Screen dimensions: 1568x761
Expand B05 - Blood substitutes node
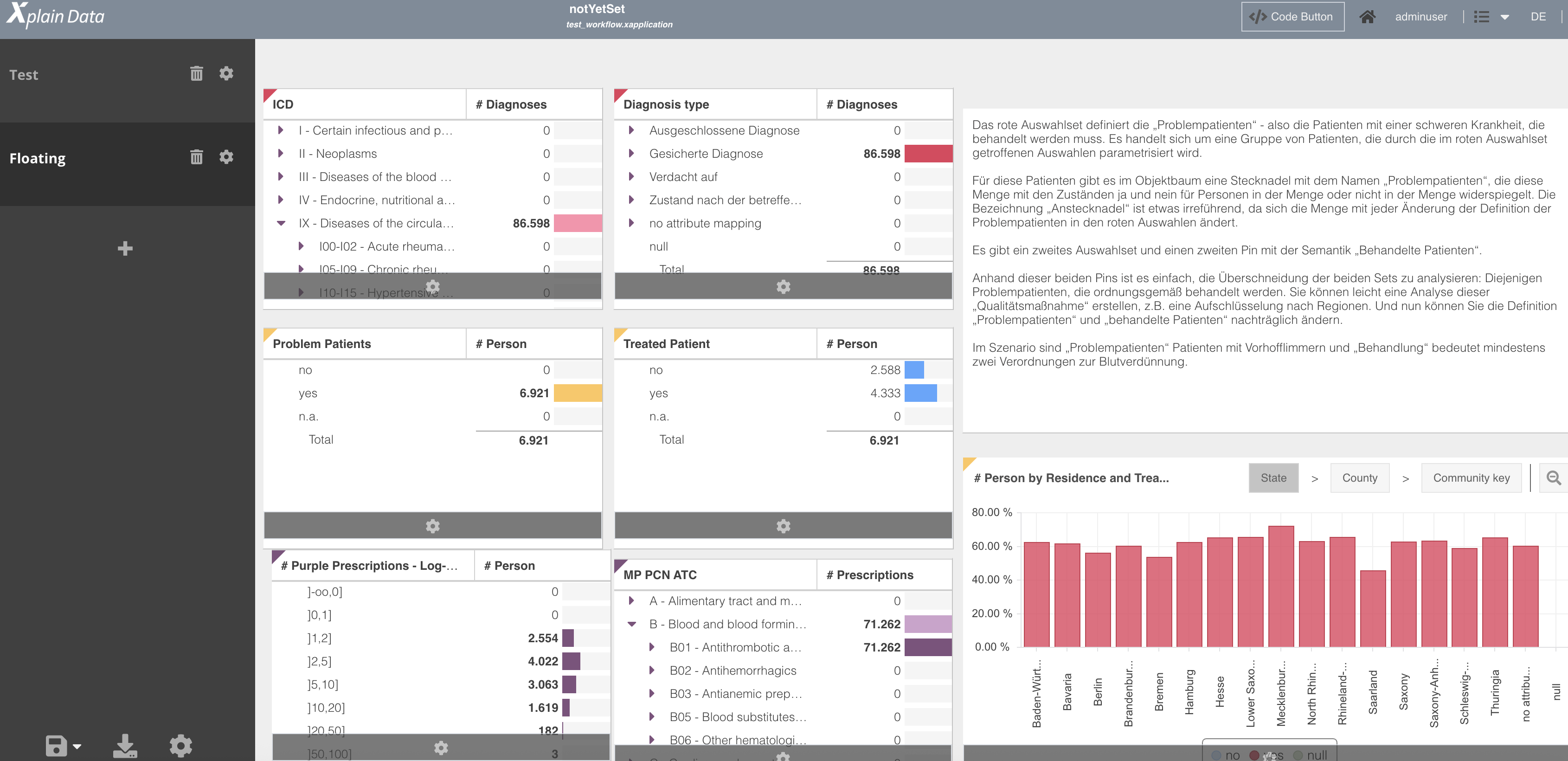[652, 716]
